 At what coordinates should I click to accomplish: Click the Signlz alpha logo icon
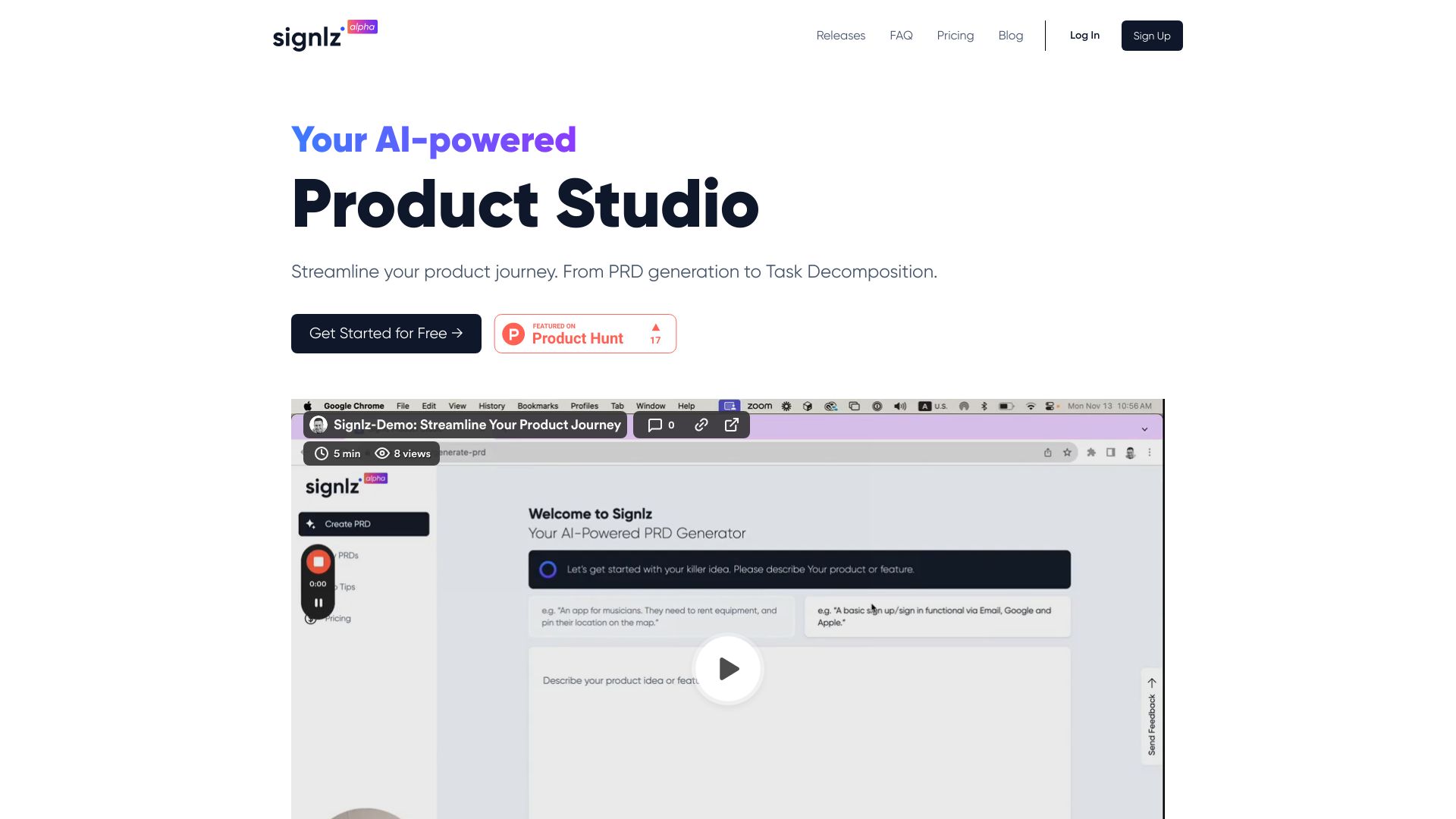click(324, 35)
